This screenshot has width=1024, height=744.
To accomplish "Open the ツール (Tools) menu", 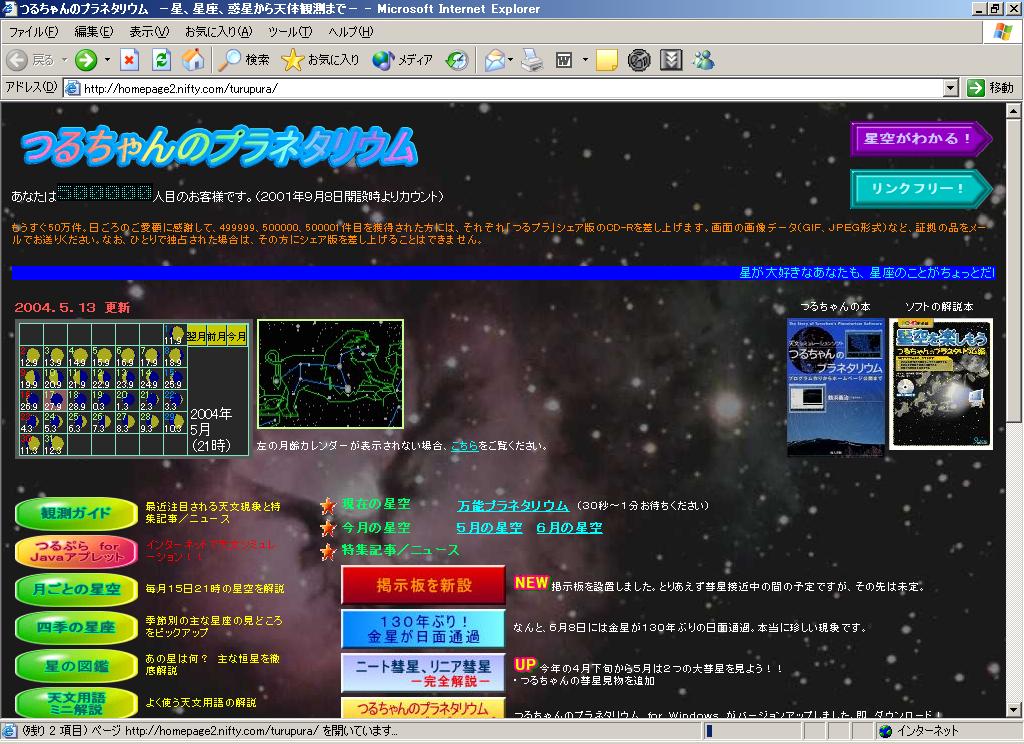I will point(289,32).
